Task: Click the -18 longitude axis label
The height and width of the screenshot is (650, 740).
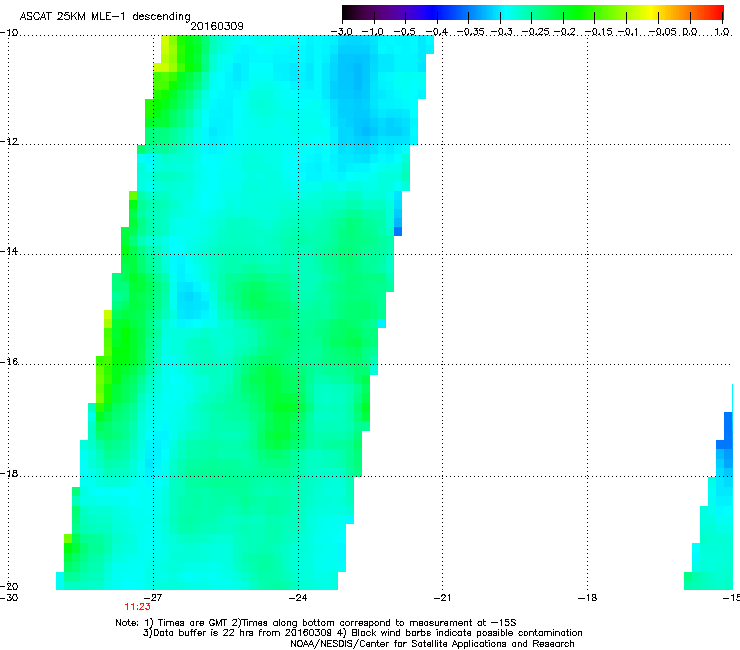Action: tap(587, 598)
